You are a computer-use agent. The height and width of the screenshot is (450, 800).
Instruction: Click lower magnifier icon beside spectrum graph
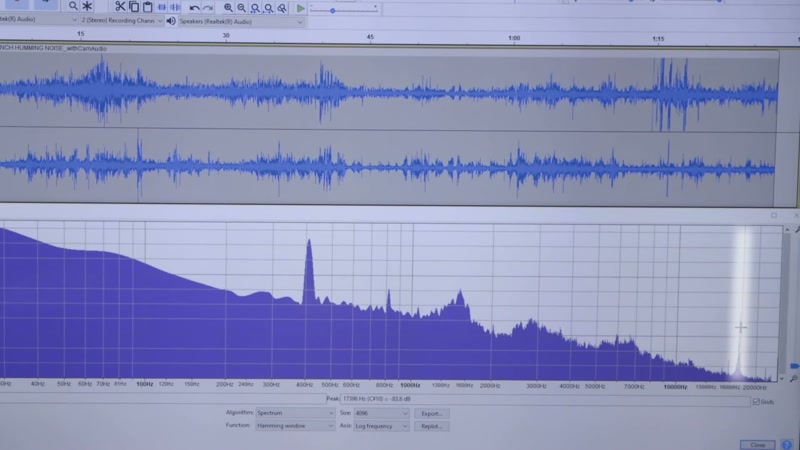pos(794,379)
